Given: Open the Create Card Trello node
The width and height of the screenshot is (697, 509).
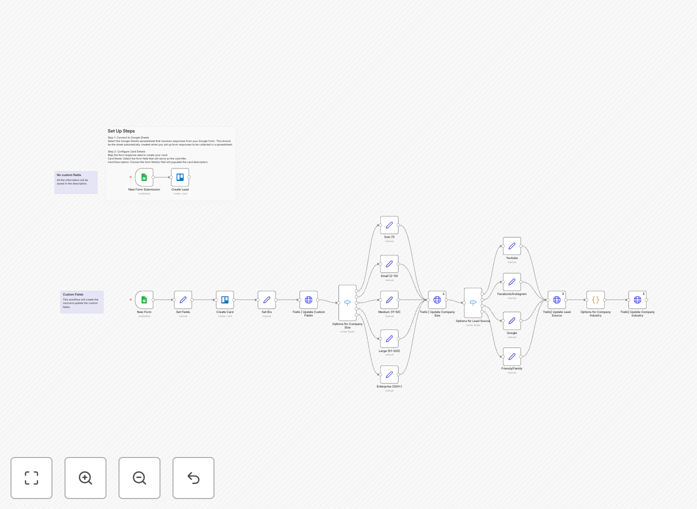Looking at the screenshot, I should (x=224, y=300).
